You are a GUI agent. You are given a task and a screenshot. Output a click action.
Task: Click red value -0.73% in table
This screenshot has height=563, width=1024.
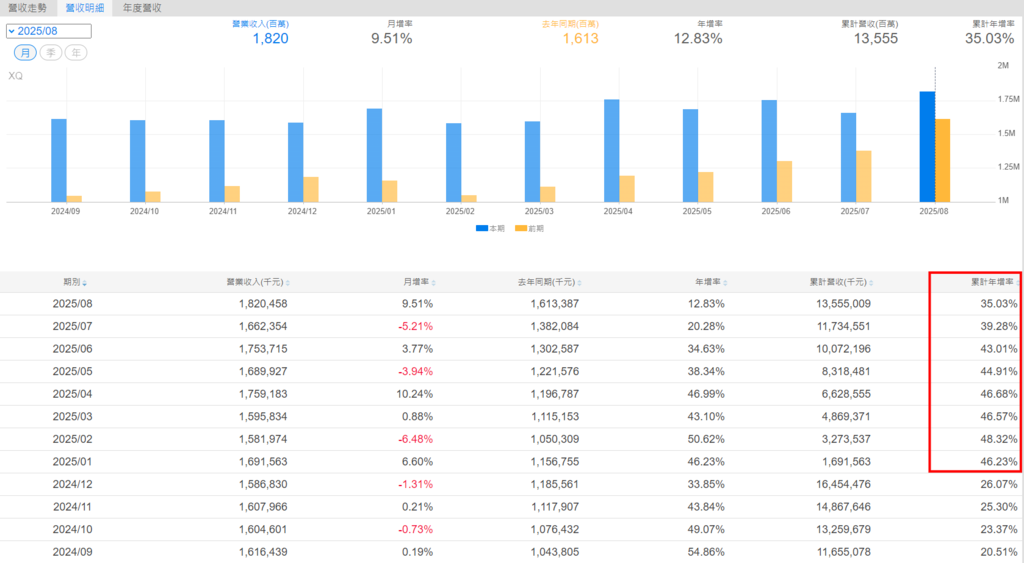pos(415,530)
